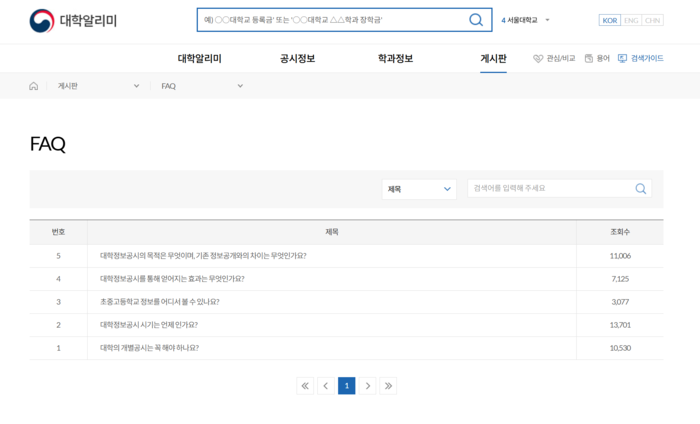Viewport: 700px width, 424px height.
Task: Click row number 3 cell
Action: 58,302
